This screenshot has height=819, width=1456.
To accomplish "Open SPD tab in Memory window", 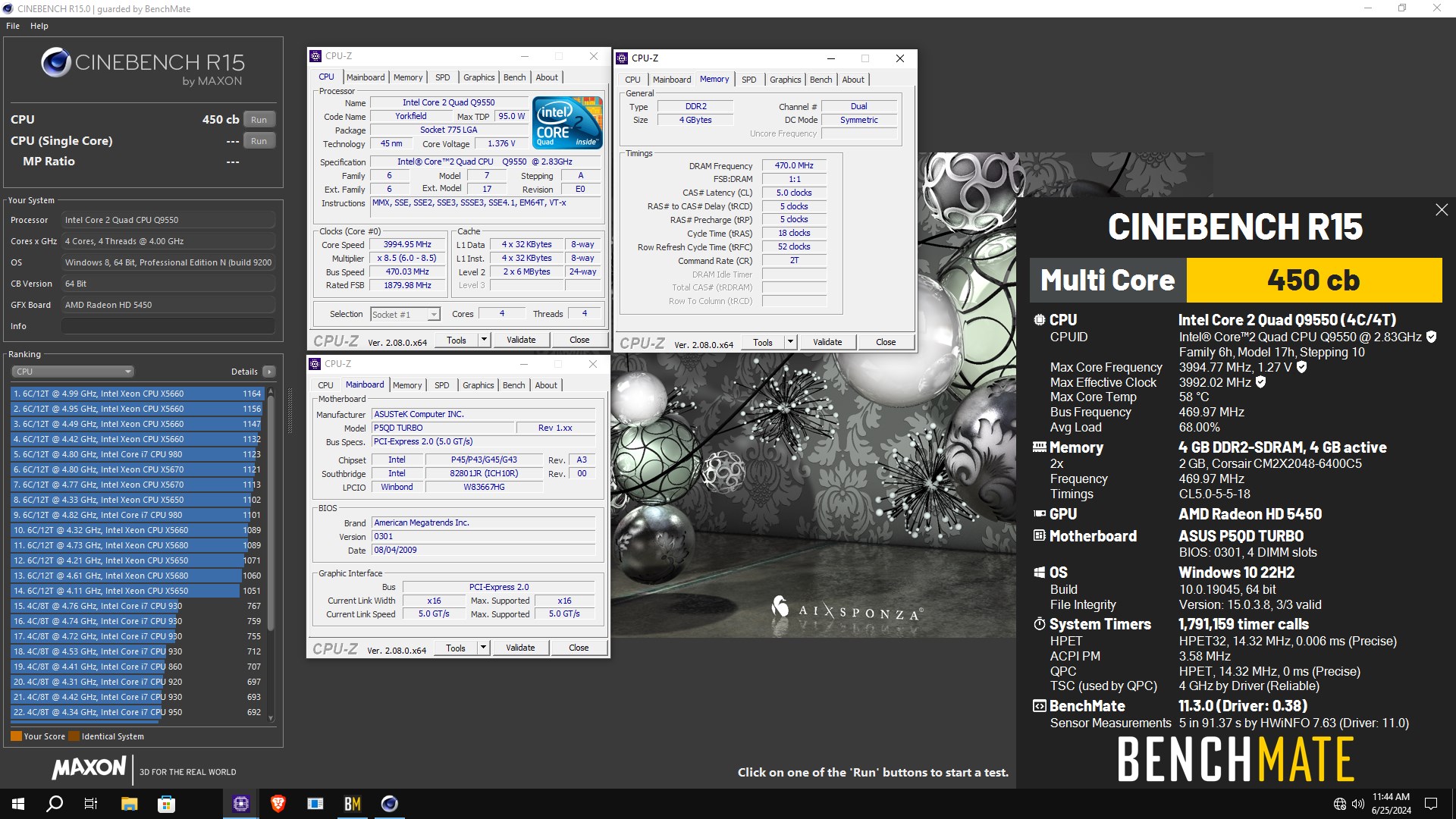I will tap(748, 80).
